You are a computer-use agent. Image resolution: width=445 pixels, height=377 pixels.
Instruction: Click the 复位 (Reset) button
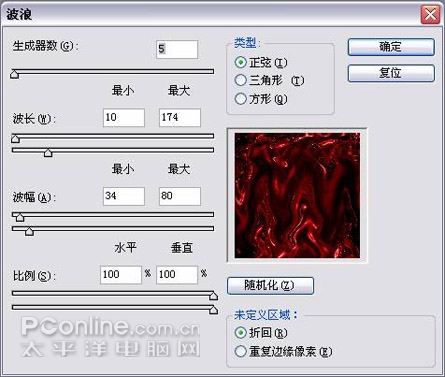coord(391,73)
